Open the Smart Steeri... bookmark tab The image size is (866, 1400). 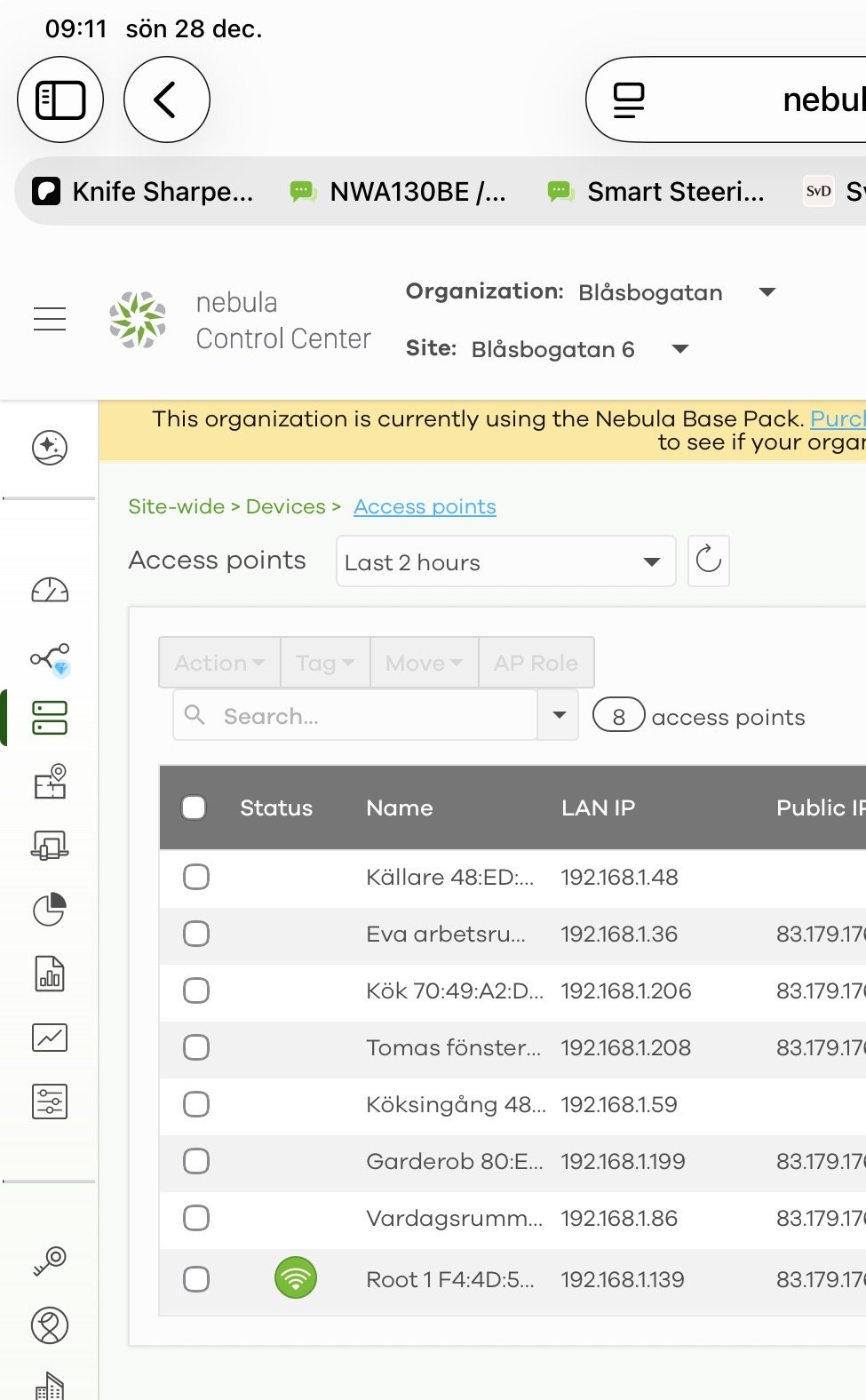656,191
